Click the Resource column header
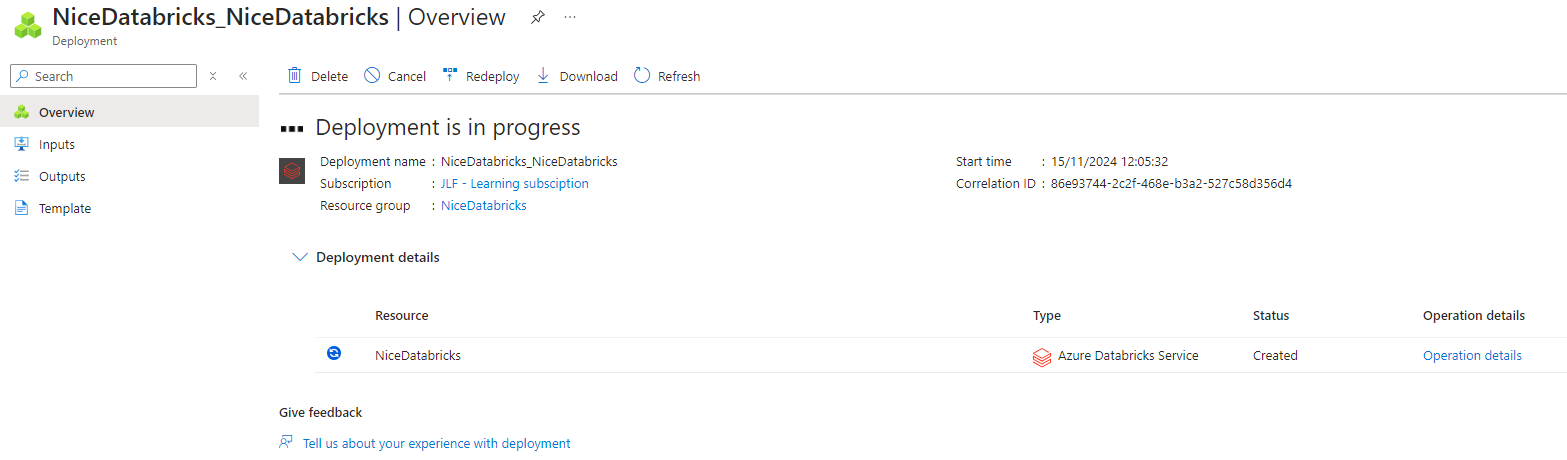 [x=401, y=315]
